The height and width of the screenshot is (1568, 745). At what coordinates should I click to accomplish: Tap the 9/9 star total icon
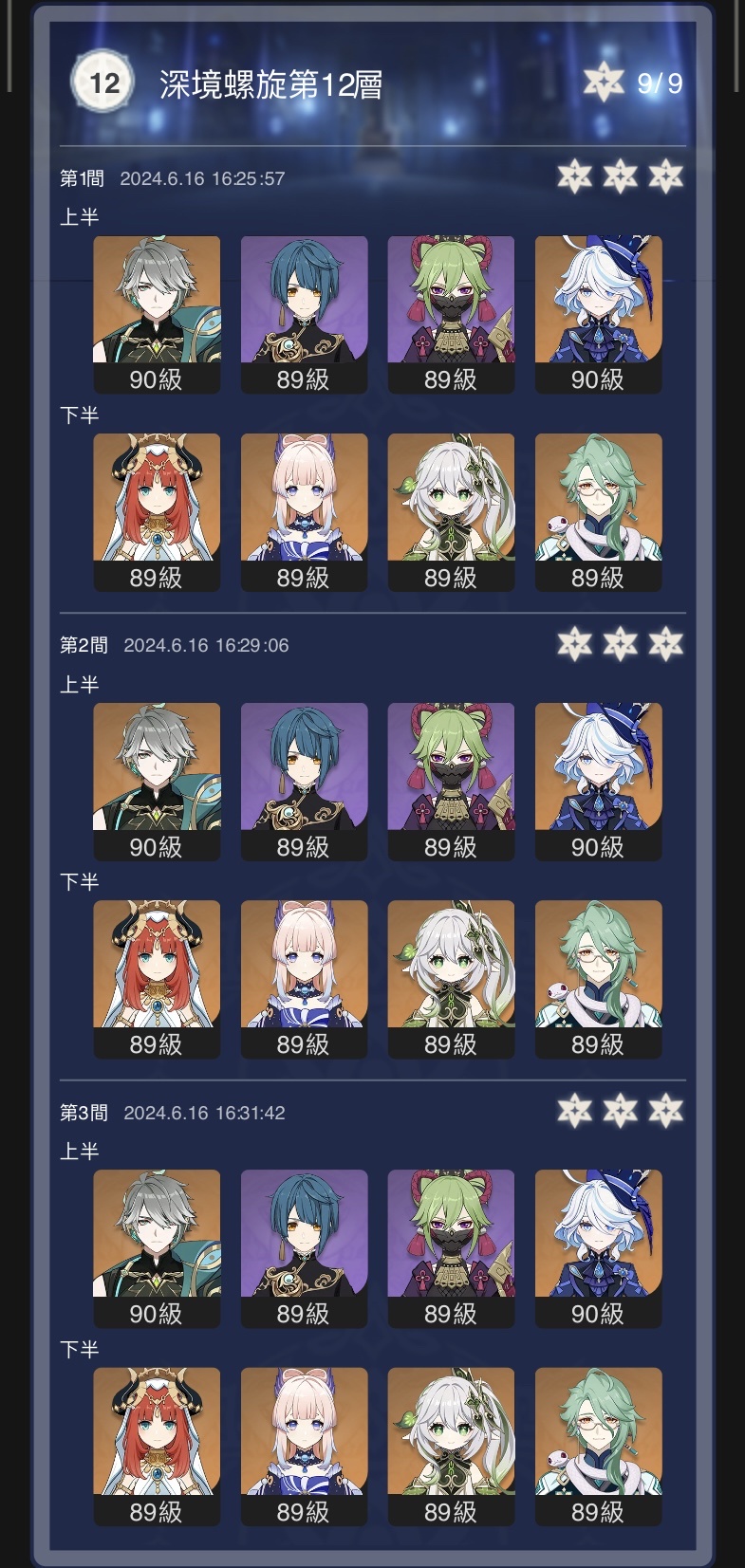[603, 83]
